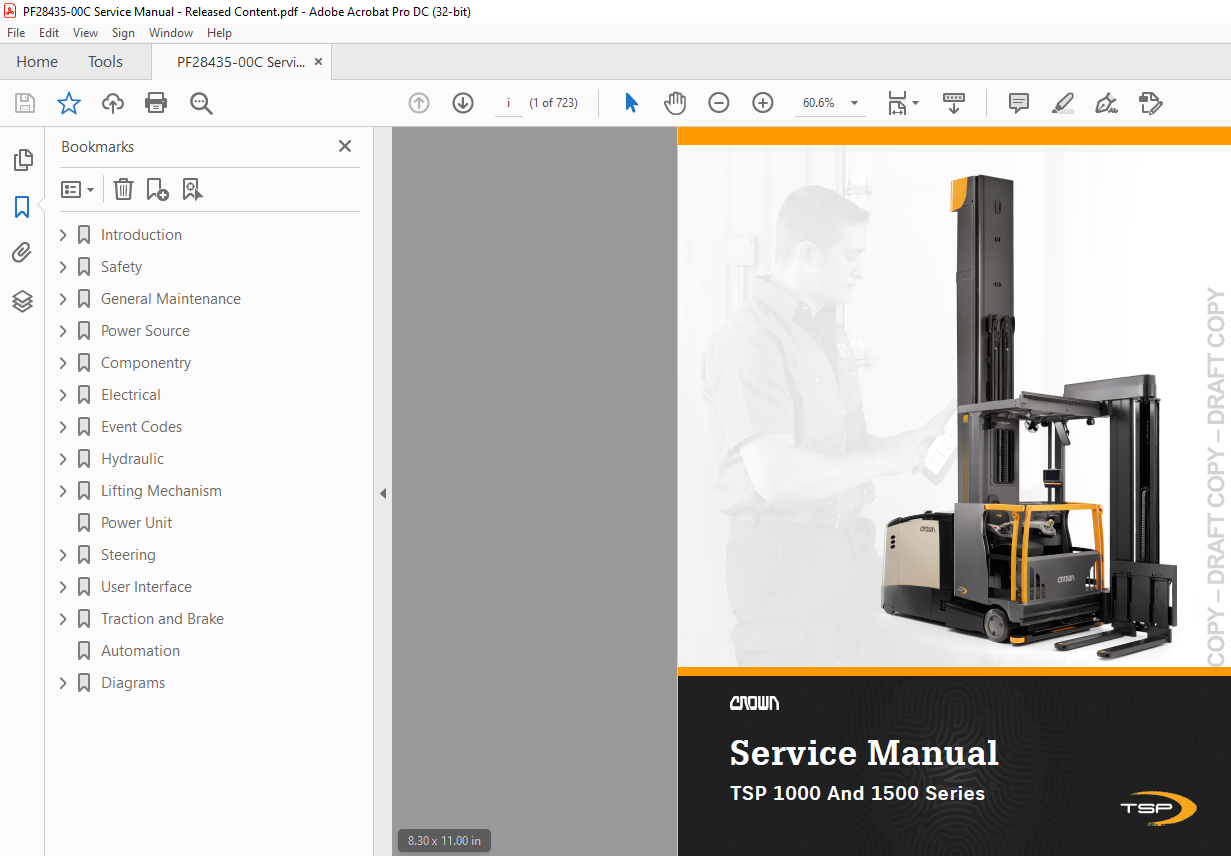1231x856 pixels.
Task: Go to next page arrow
Action: pyautogui.click(x=463, y=103)
